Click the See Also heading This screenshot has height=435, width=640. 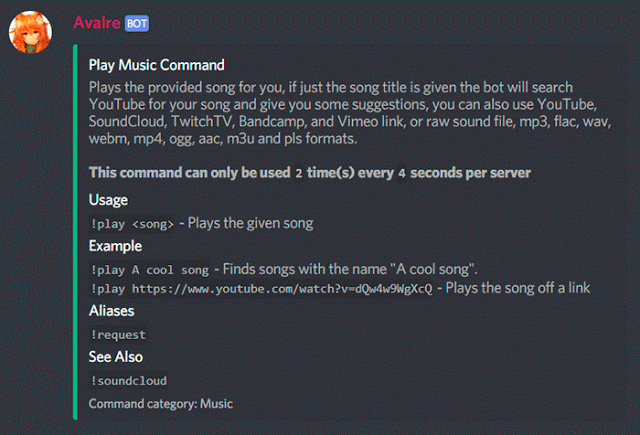tap(116, 357)
